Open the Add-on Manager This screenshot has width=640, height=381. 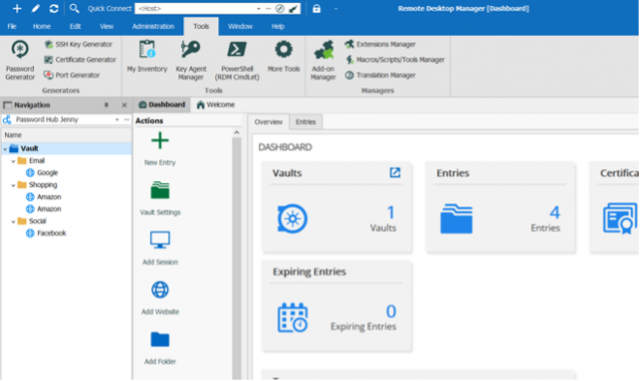point(323,60)
